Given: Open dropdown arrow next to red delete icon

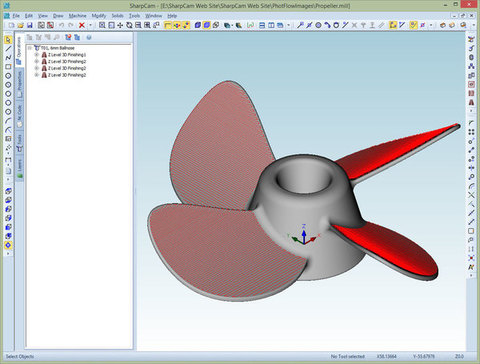Looking at the screenshot, I should coord(90,25).
